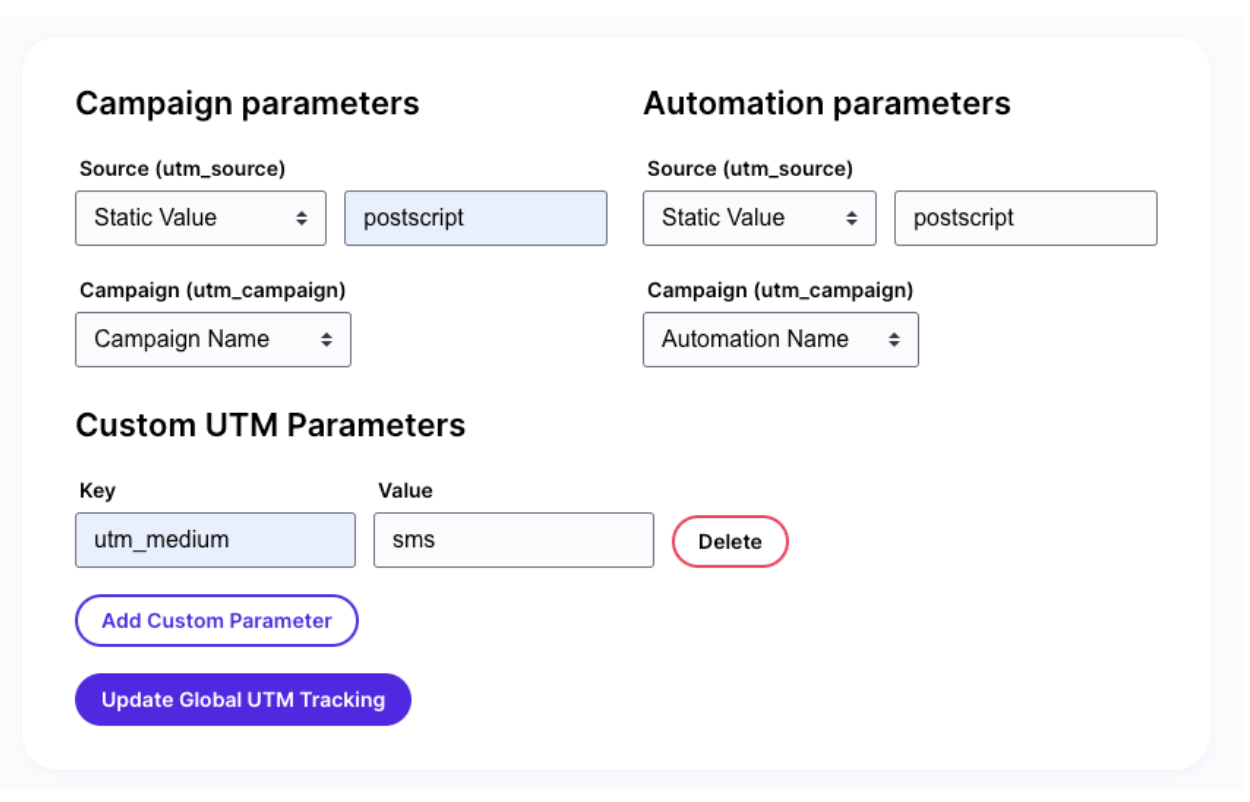Delete the utm_medium custom parameter
The height and width of the screenshot is (802, 1250).
pyautogui.click(x=730, y=541)
